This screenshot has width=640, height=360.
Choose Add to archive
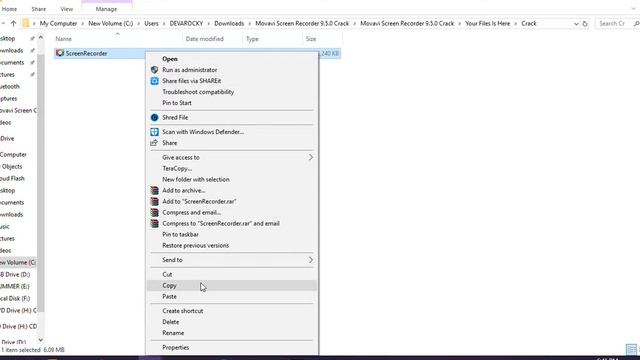click(x=232, y=191)
